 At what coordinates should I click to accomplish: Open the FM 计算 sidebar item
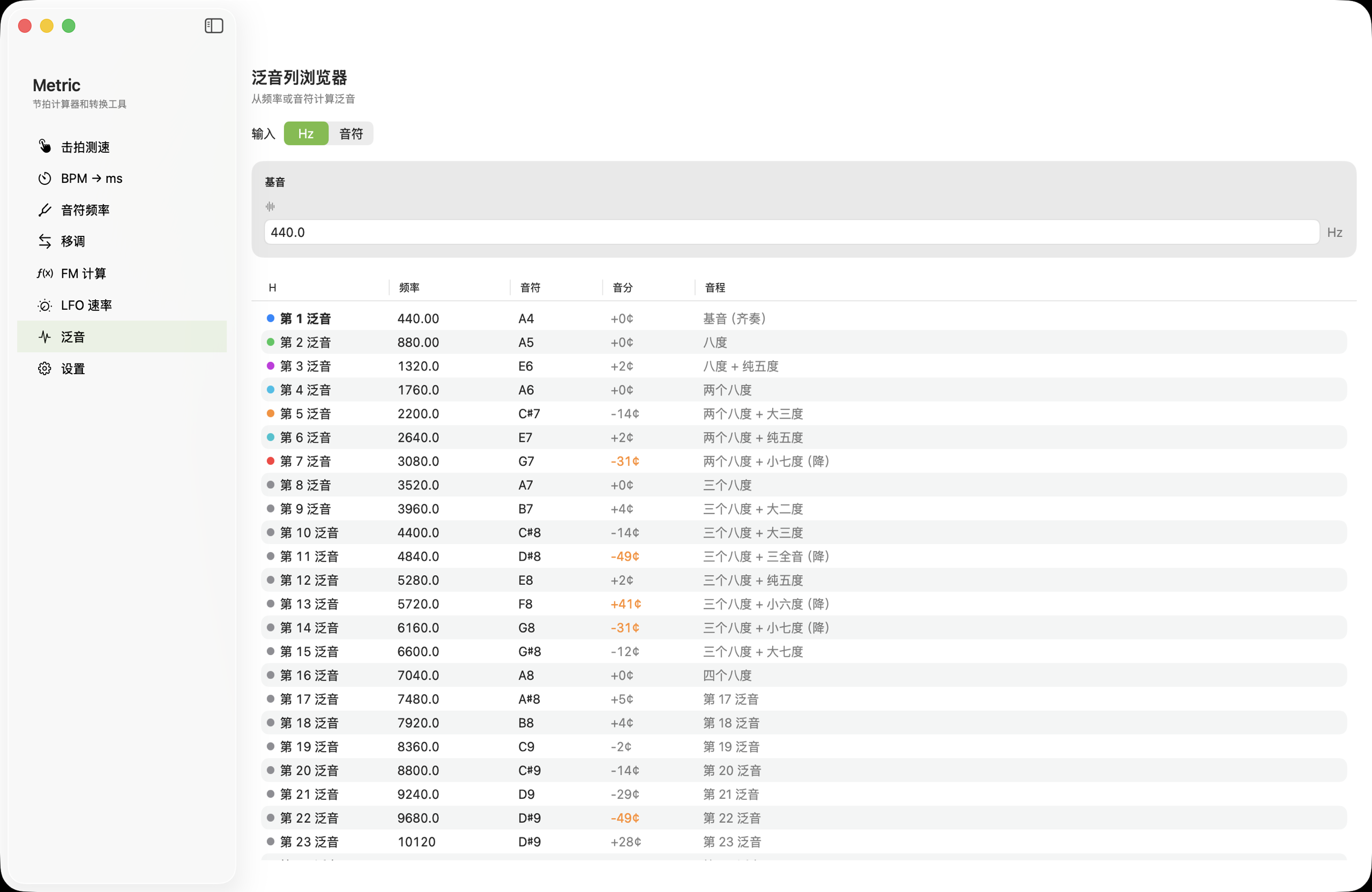tap(122, 273)
